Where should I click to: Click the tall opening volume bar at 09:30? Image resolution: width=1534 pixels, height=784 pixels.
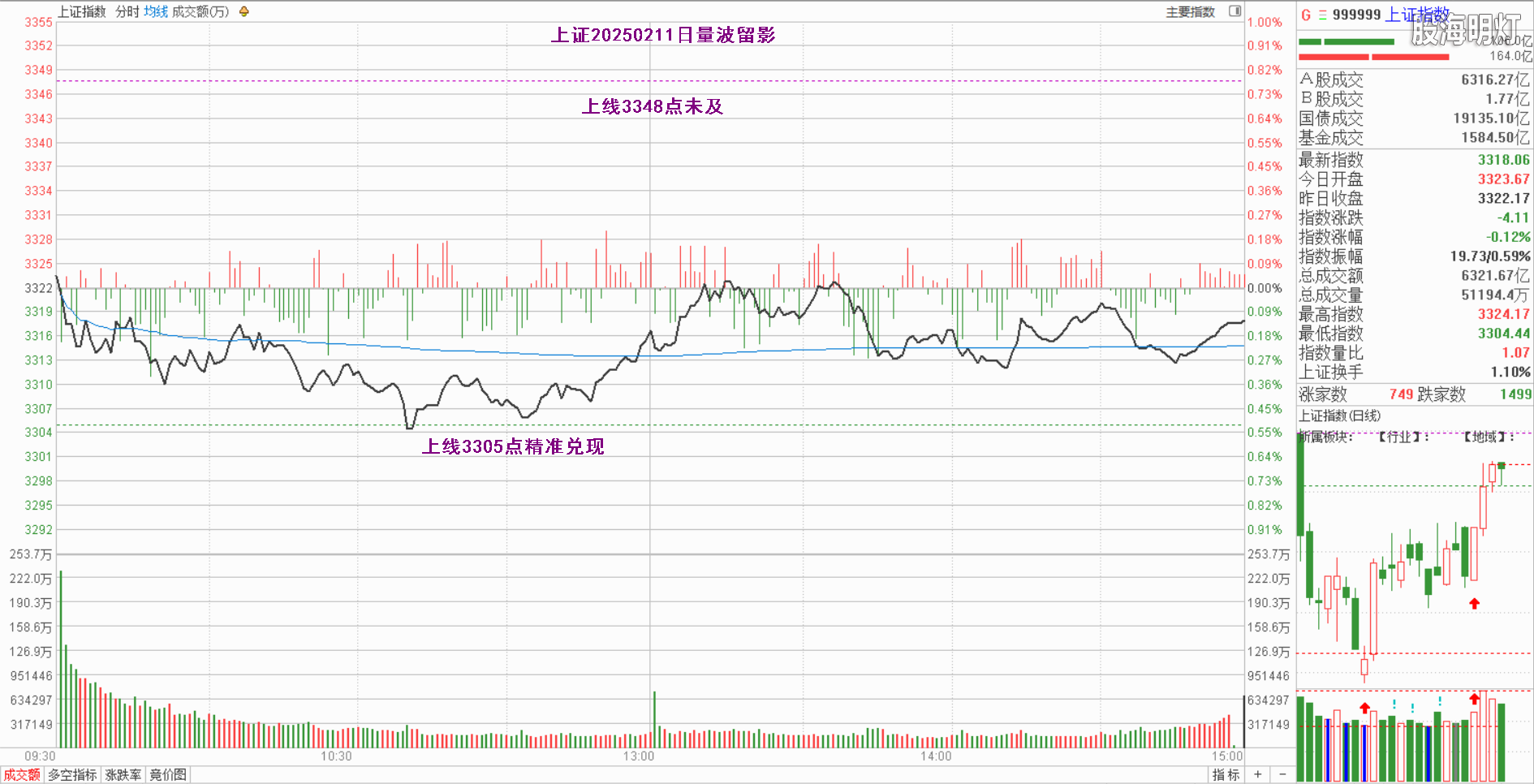tap(60, 659)
